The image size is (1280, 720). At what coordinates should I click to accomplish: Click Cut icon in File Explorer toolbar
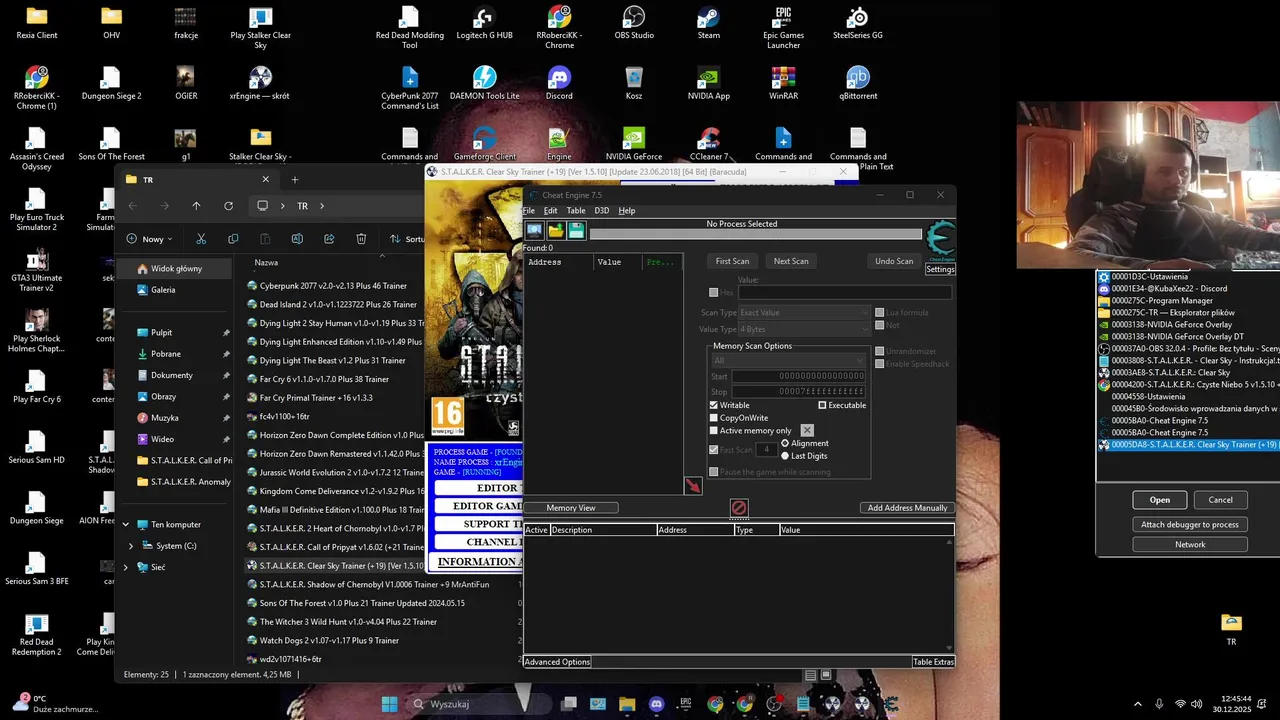coord(201,239)
